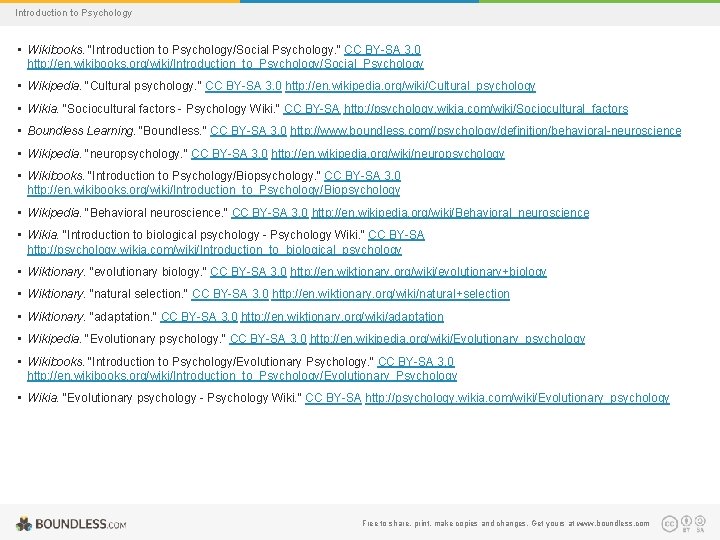This screenshot has height=540, width=720.
Task: Open the Wikia Introduction to biological psychology URL
Action: click(214, 250)
